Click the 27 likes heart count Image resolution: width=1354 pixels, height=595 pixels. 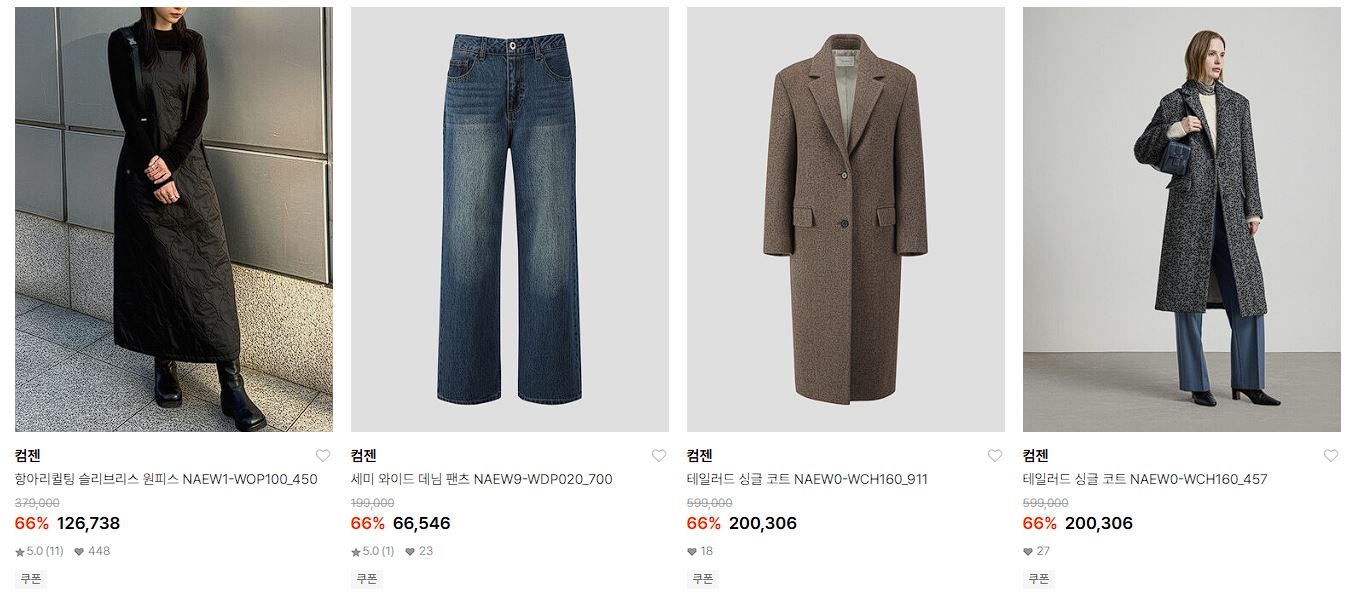tap(1036, 551)
